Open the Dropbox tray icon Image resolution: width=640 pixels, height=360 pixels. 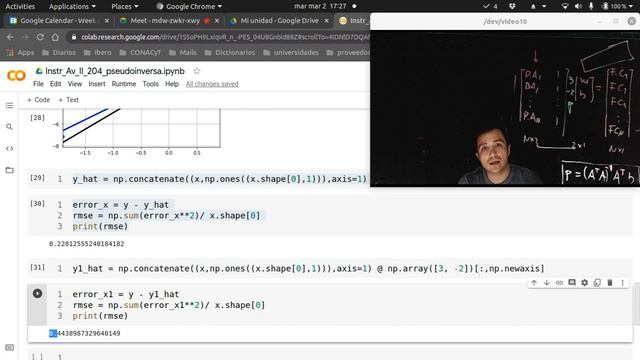(x=512, y=6)
